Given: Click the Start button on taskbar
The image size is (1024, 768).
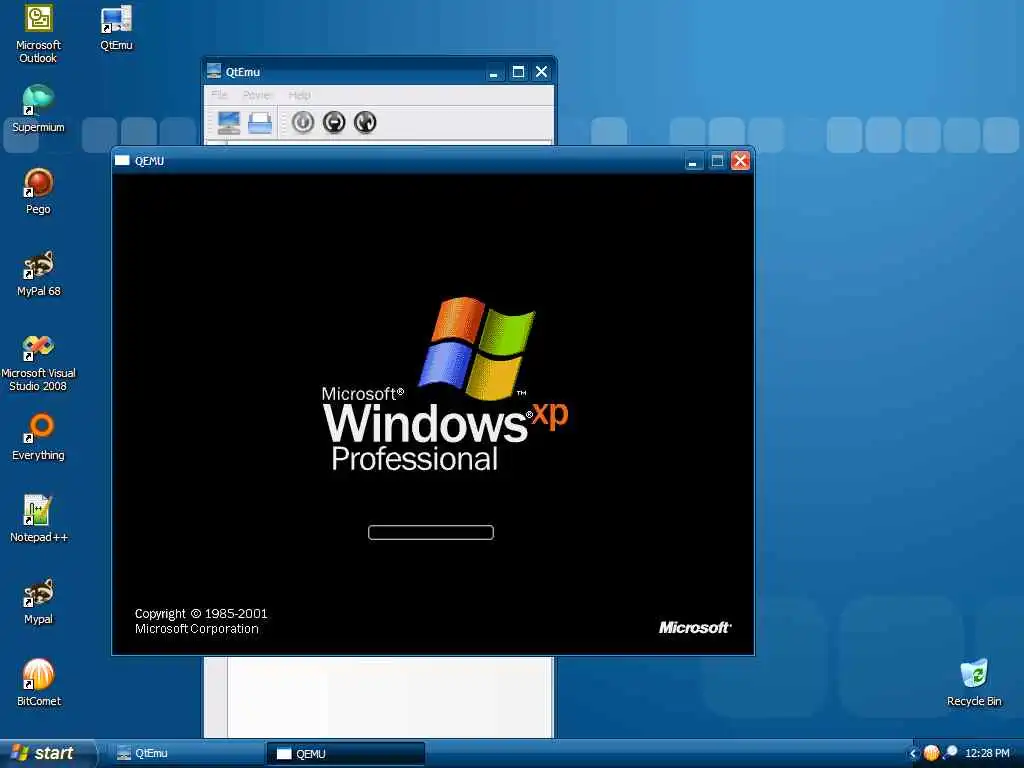Looking at the screenshot, I should (x=47, y=753).
